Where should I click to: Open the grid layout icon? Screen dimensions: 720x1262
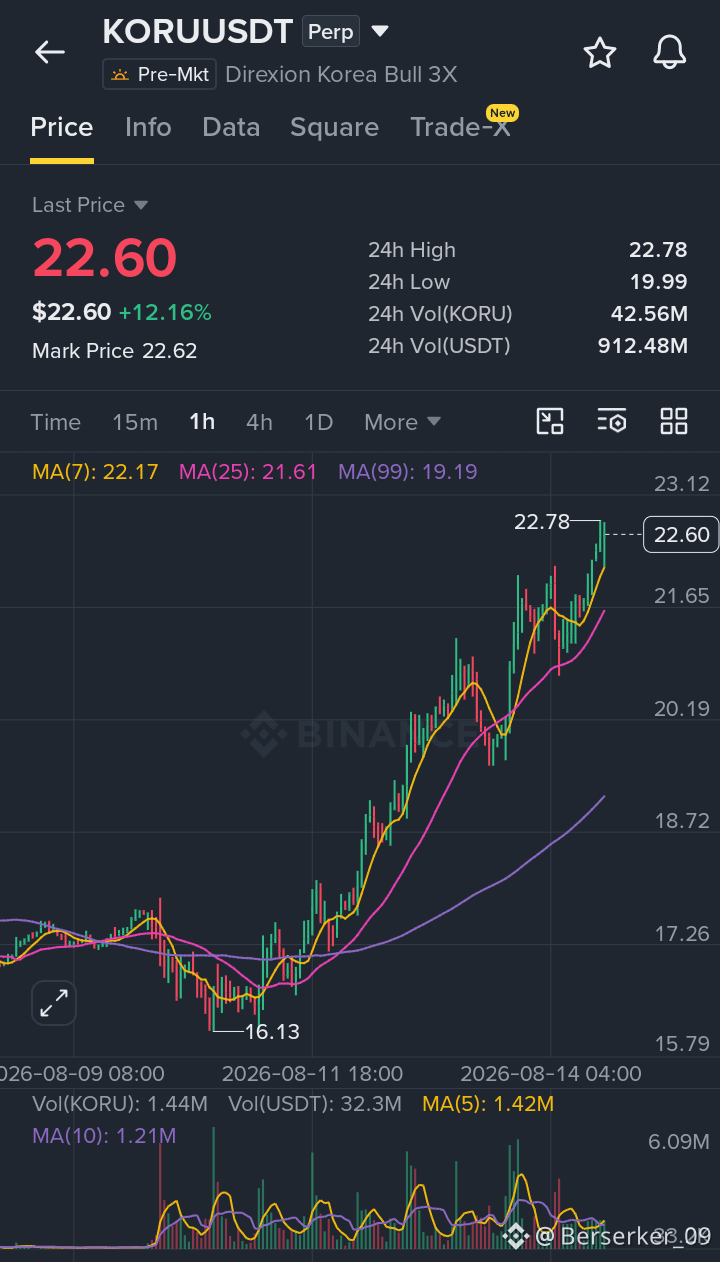pyautogui.click(x=674, y=421)
